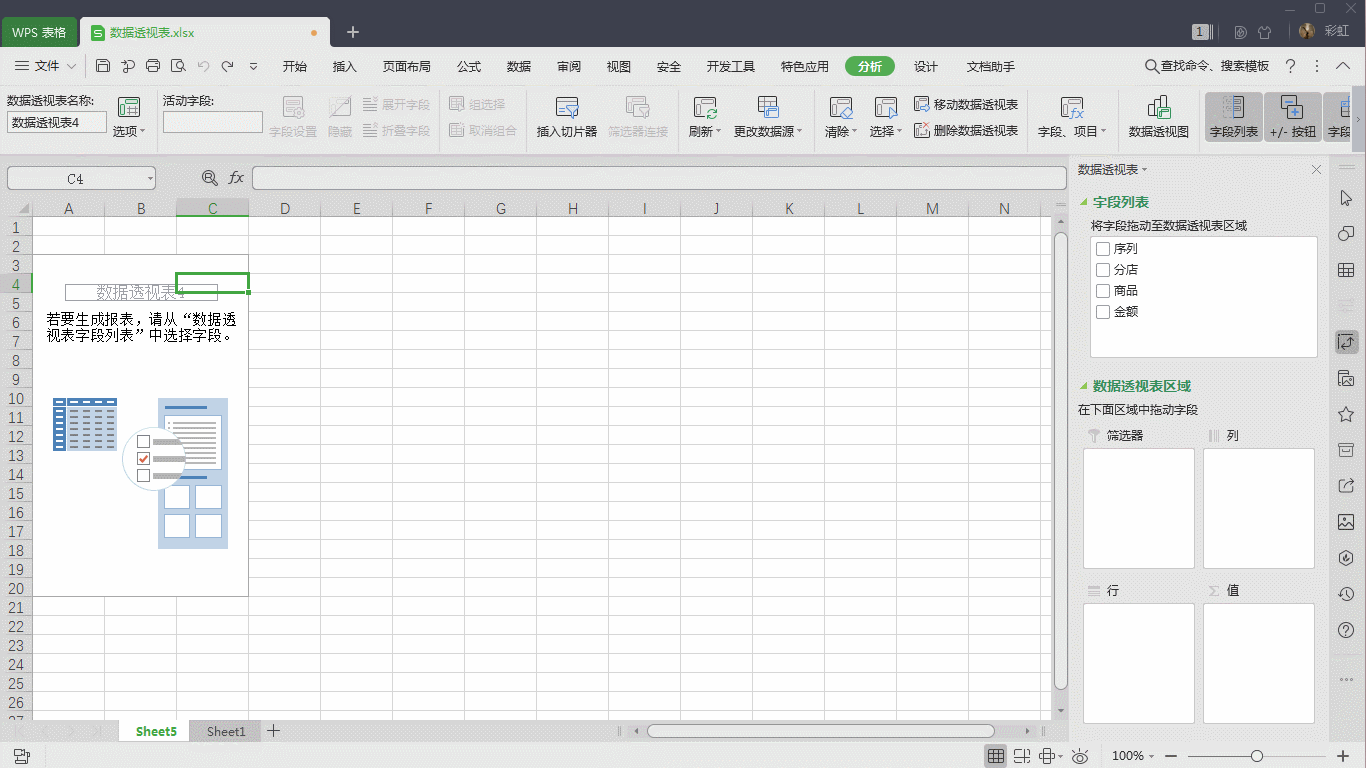Click the eye-shaped reading view icon in status bar

(x=1079, y=756)
